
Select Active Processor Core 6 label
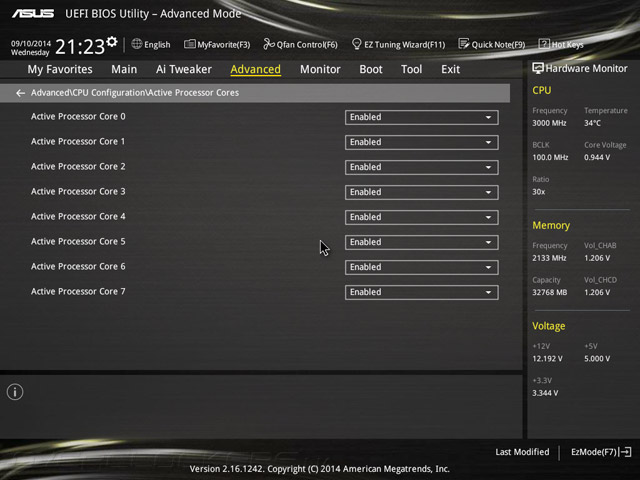point(78,267)
